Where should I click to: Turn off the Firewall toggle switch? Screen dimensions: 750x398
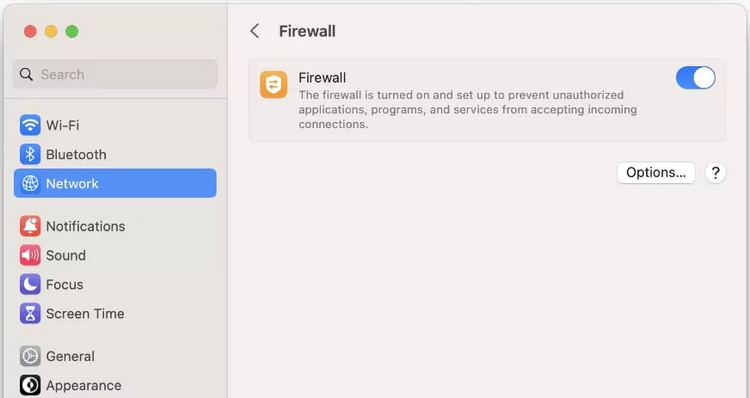click(x=695, y=78)
